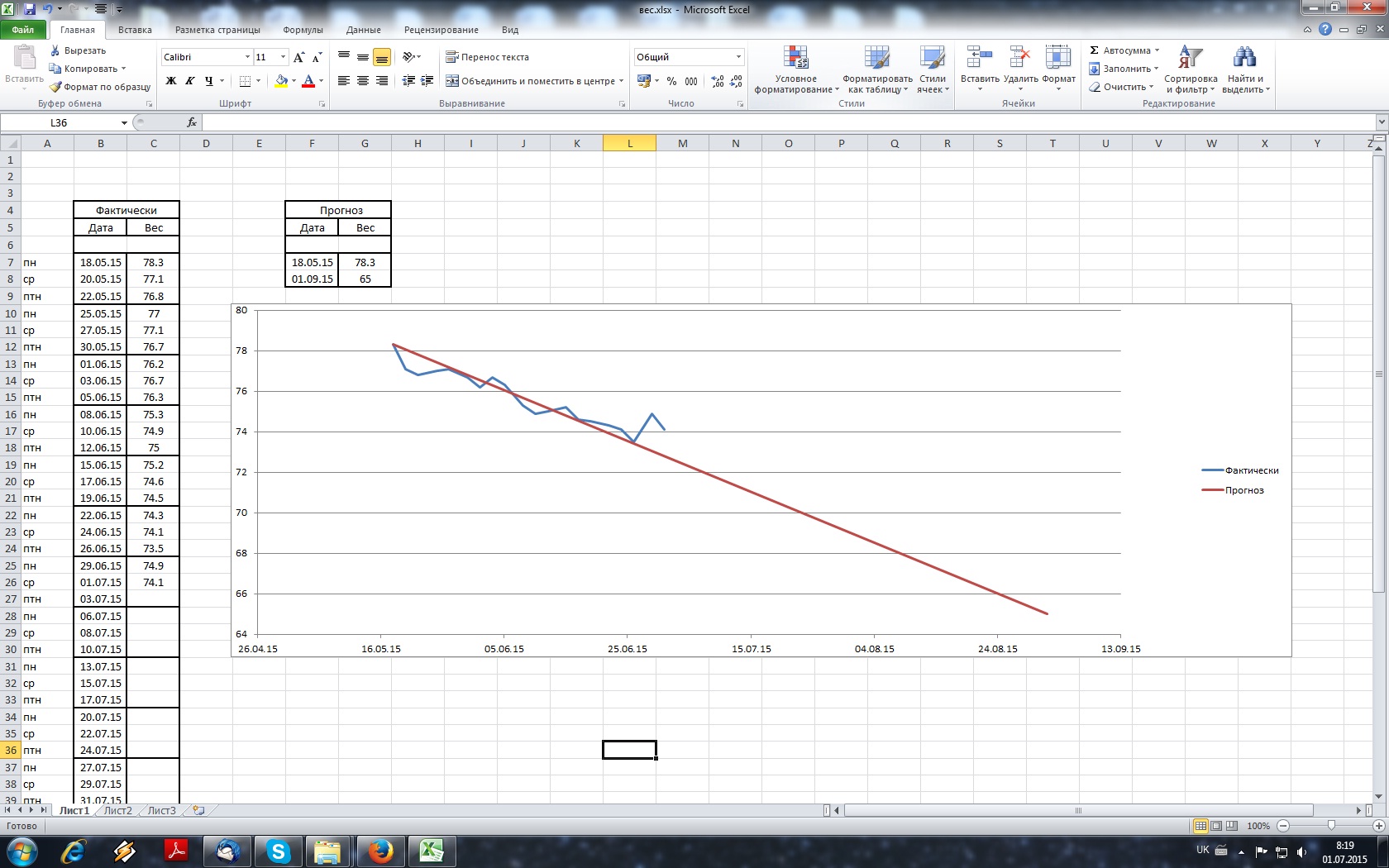Click the Increase Font Size icon
Screen dimensions: 1389x868
click(298, 57)
